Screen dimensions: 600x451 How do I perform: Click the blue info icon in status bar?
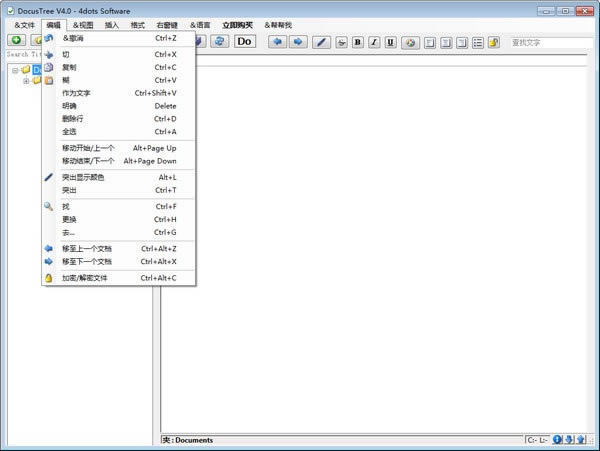tap(558, 440)
